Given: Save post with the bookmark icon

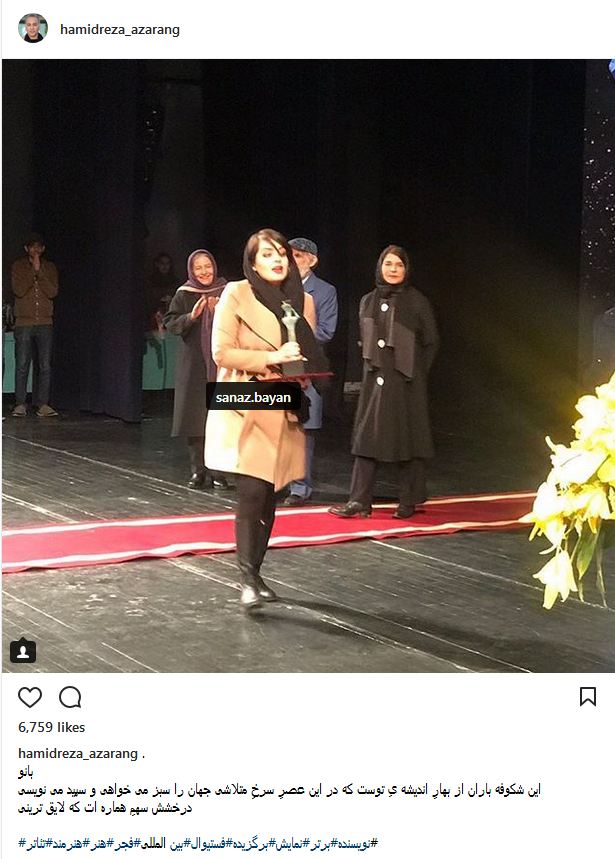Looking at the screenshot, I should point(588,697).
